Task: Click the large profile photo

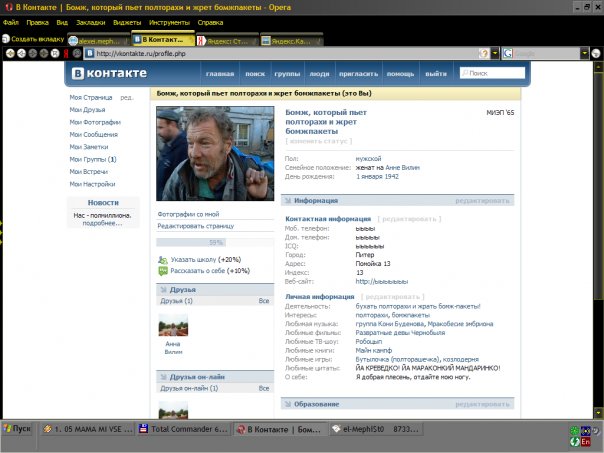Action: pyautogui.click(x=214, y=154)
